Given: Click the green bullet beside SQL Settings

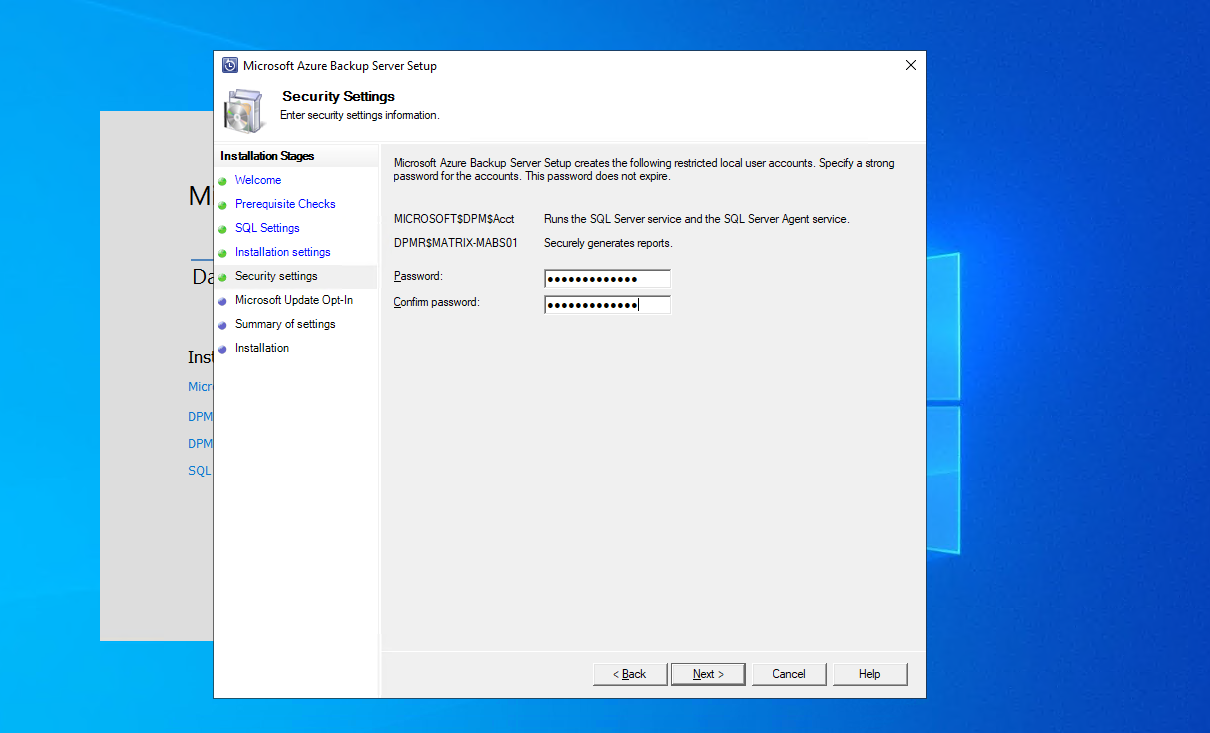Looking at the screenshot, I should 222,229.
